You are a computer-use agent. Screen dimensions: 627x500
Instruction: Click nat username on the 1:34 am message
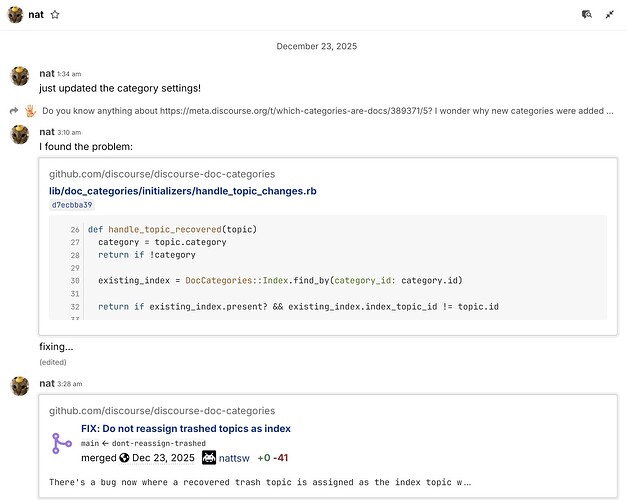(x=47, y=74)
